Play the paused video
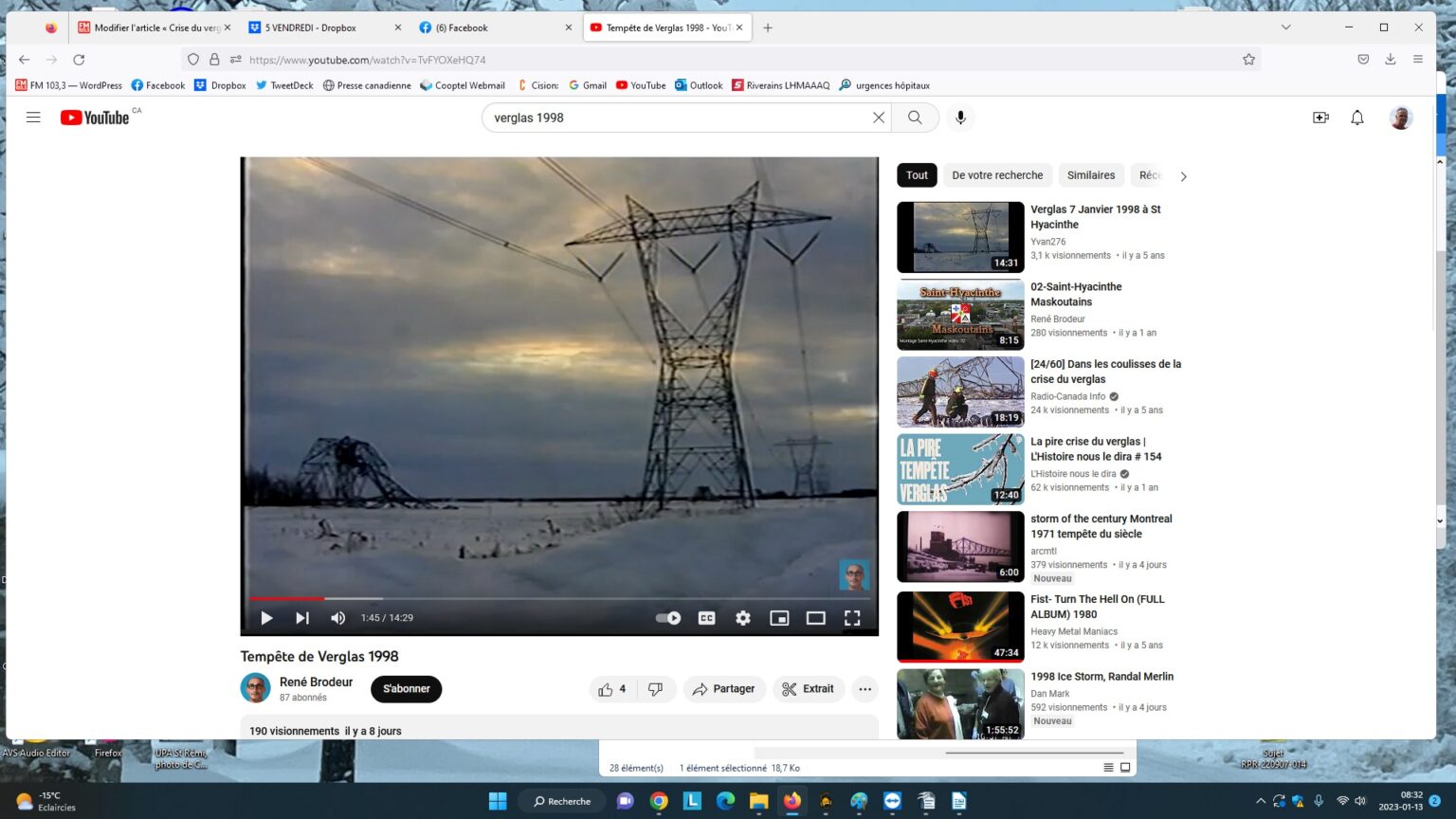The height and width of the screenshot is (819, 1456). point(266,618)
